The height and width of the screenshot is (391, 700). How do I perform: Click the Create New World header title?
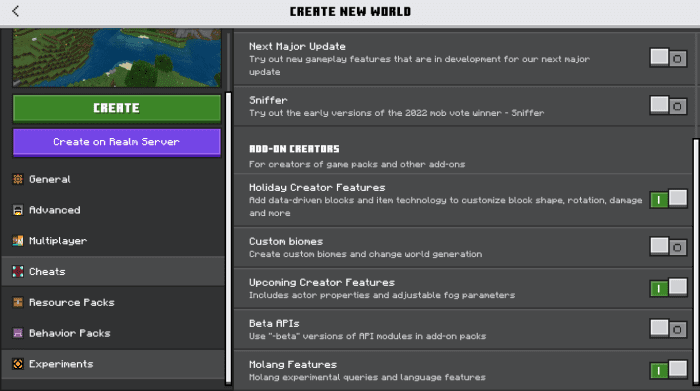tap(350, 12)
